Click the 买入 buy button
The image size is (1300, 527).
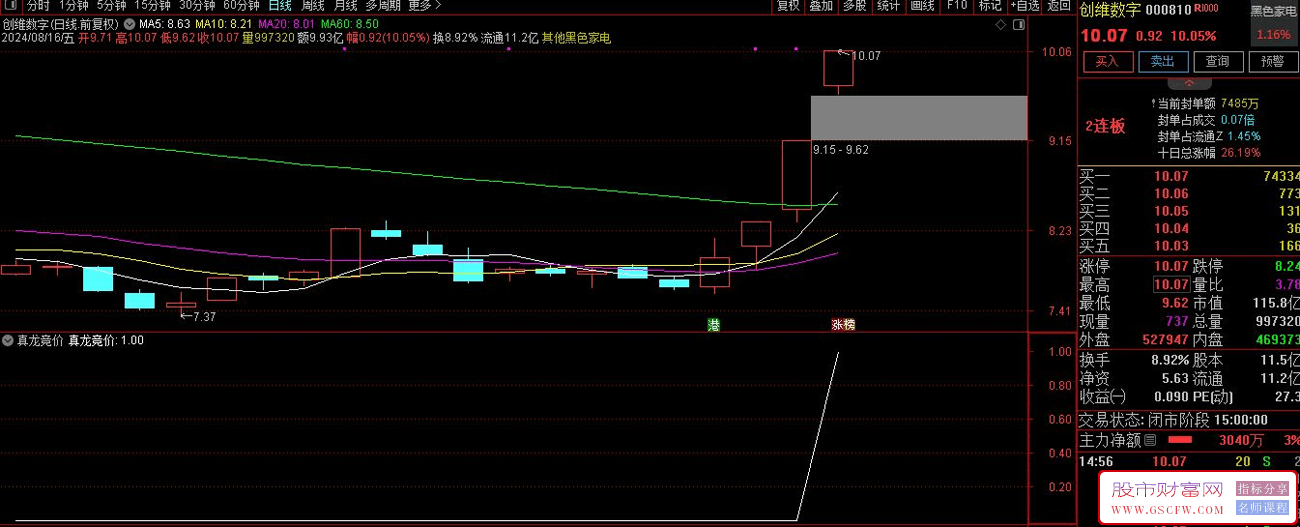1107,62
